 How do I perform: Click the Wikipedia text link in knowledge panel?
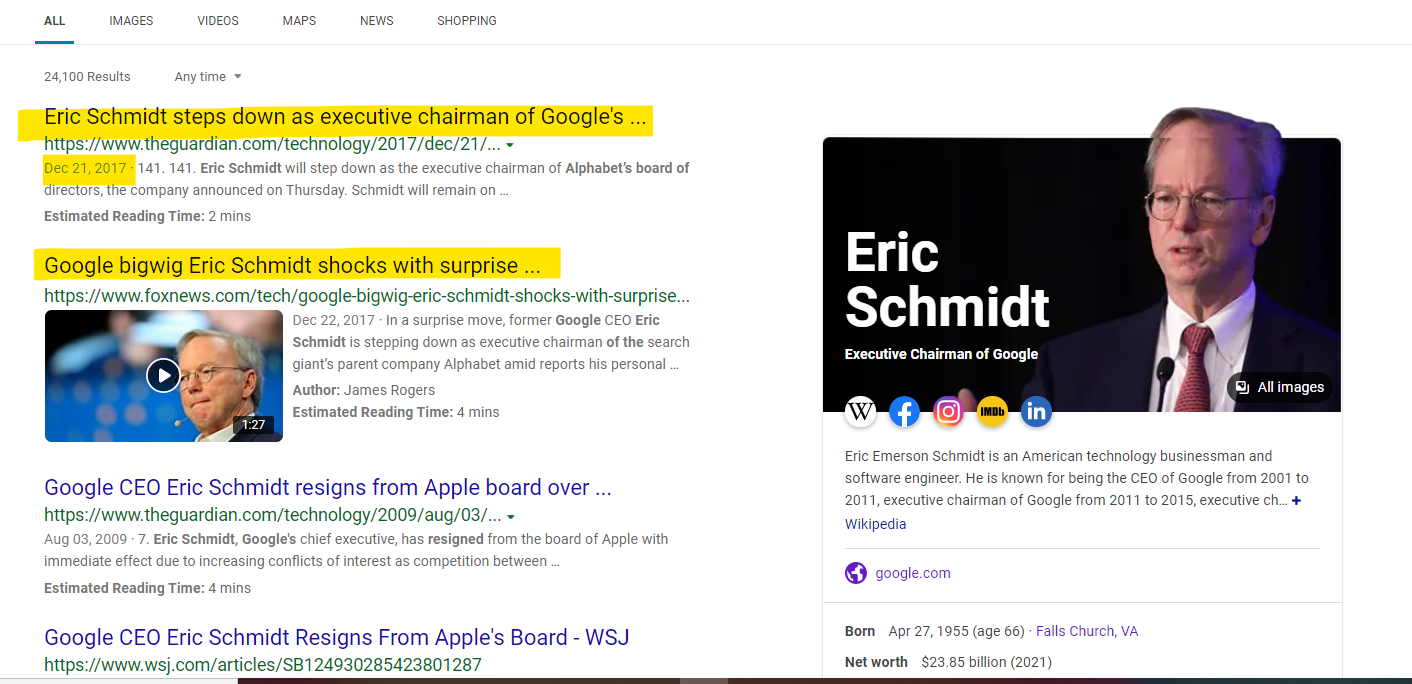coord(876,524)
